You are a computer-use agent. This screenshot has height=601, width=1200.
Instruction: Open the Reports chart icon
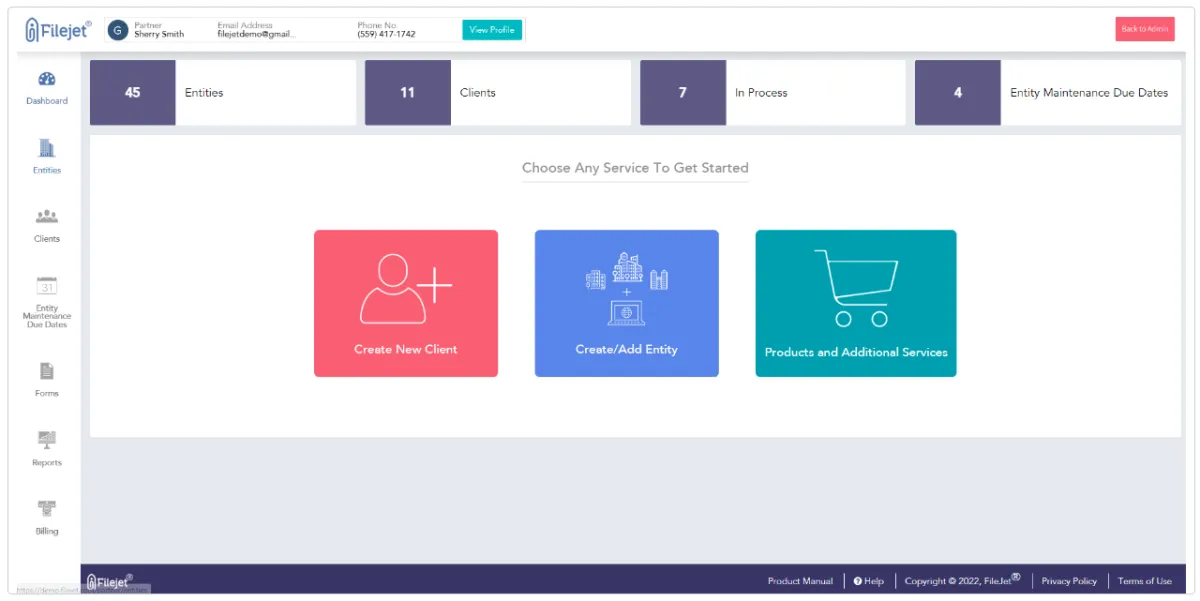[47, 440]
